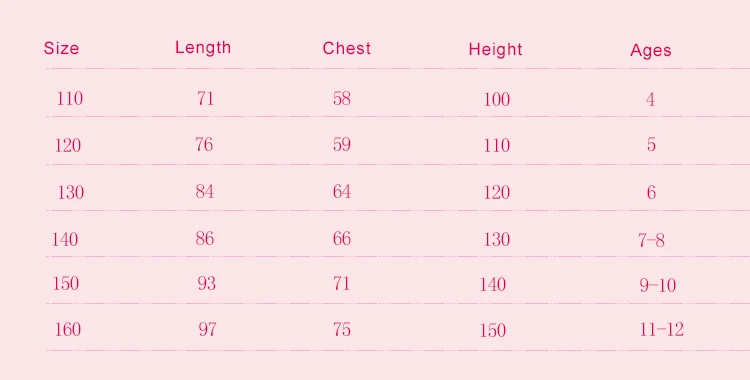The height and width of the screenshot is (380, 750).
Task: Click the length value 84
Action: coord(204,191)
